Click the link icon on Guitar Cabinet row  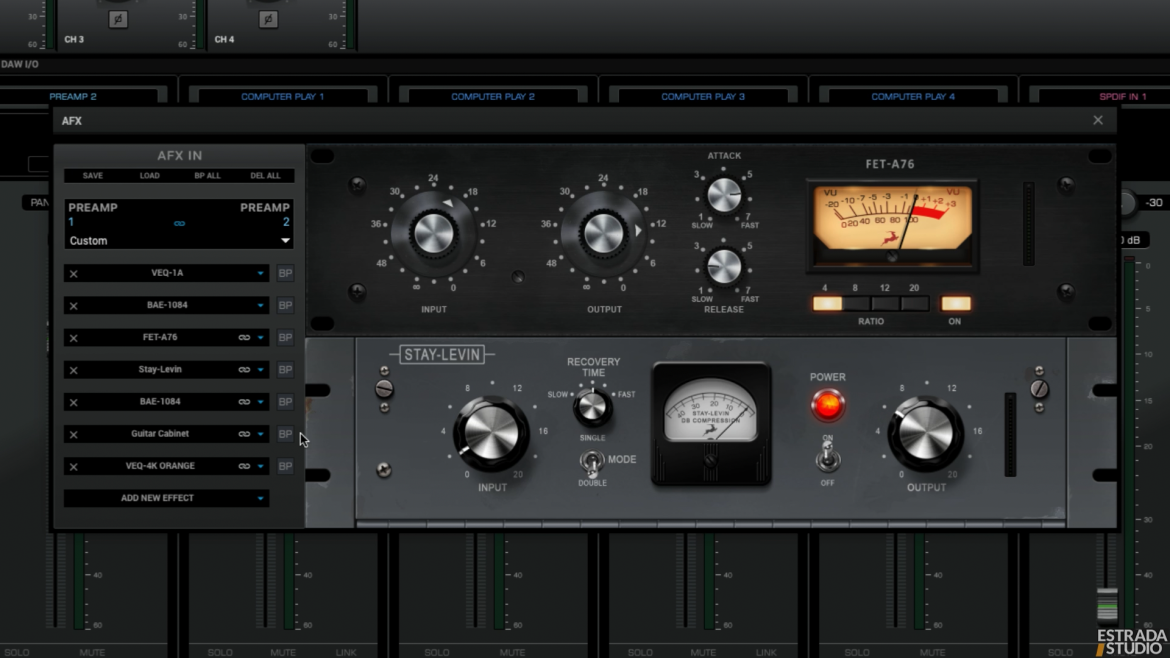(x=244, y=434)
